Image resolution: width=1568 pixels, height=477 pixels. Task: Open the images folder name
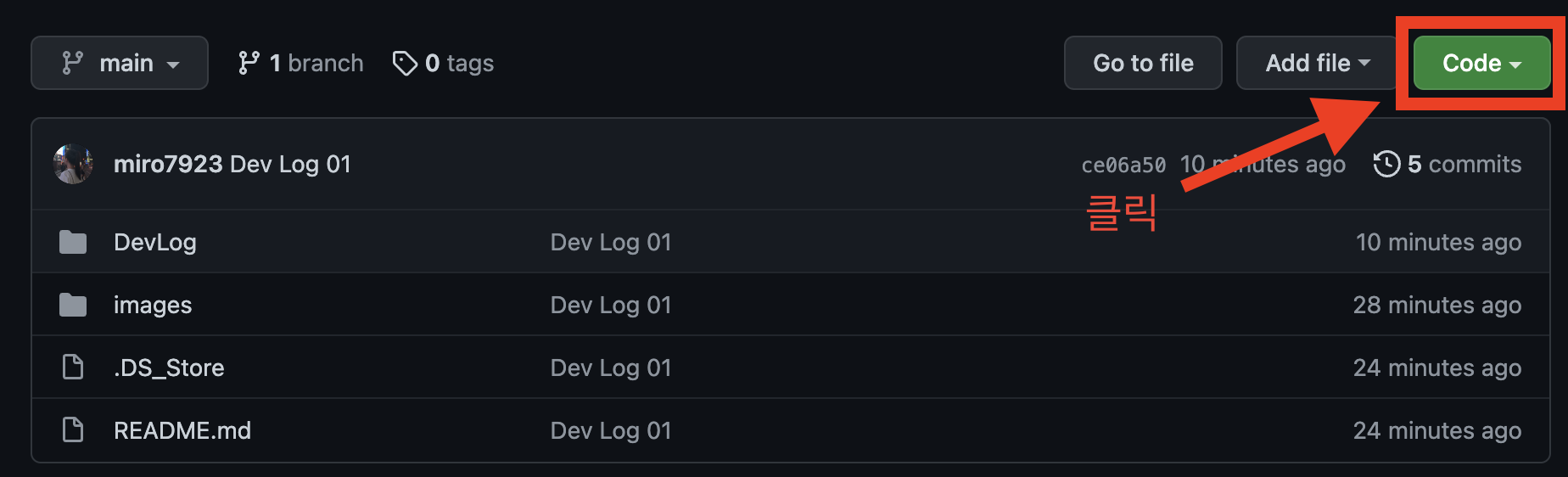click(153, 305)
